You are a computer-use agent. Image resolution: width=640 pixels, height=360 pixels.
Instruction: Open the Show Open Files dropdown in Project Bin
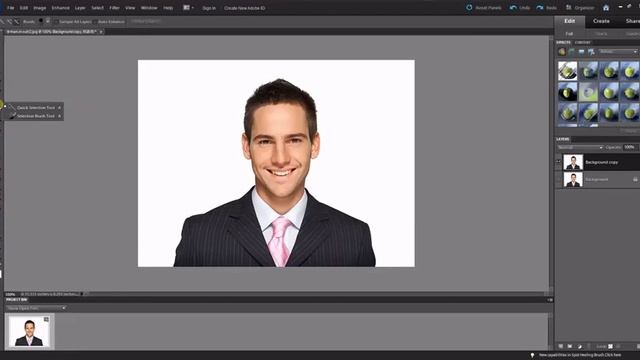tap(36, 308)
